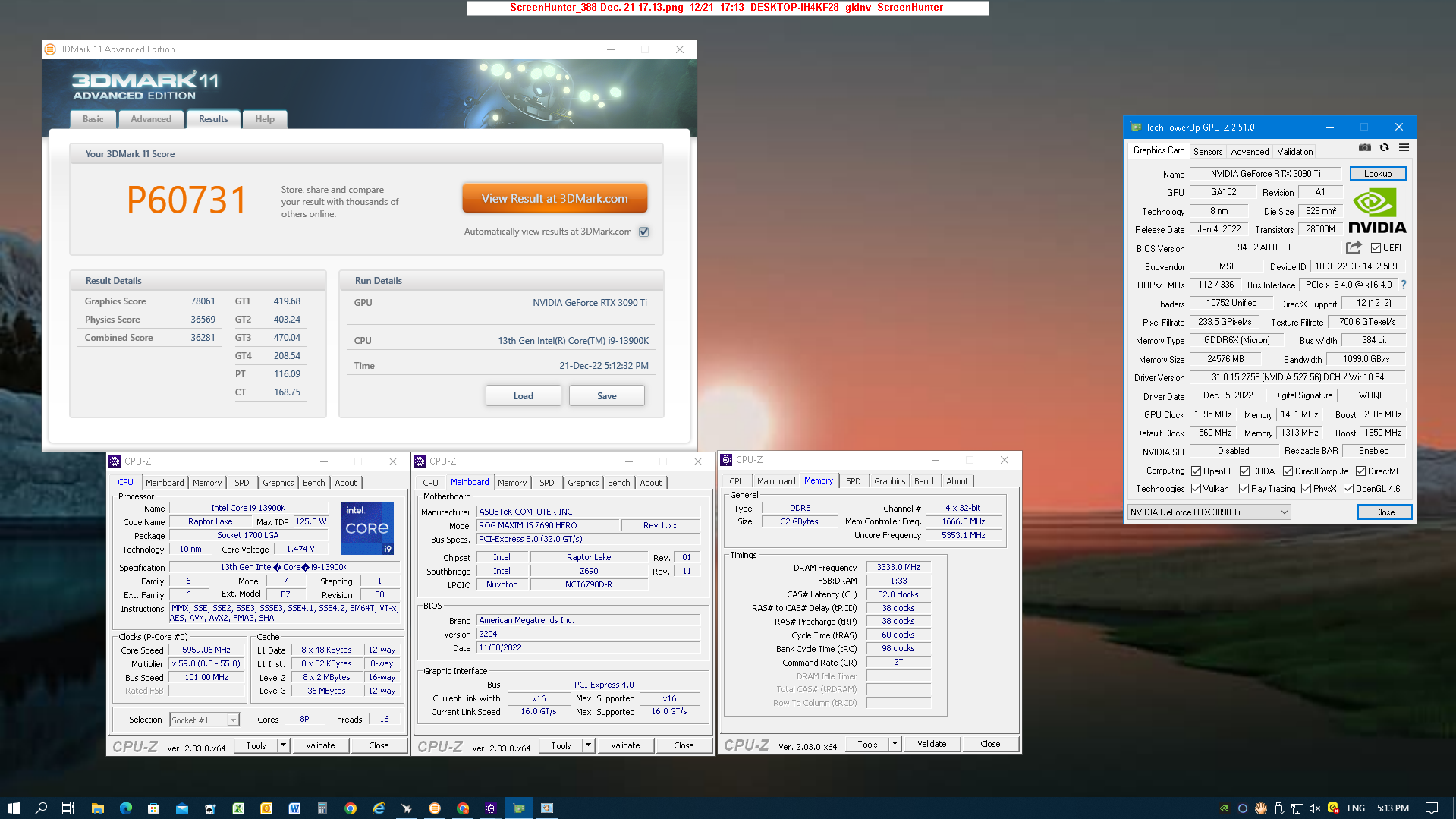Image resolution: width=1456 pixels, height=819 pixels.
Task: Click the network tray icon
Action: (1297, 808)
